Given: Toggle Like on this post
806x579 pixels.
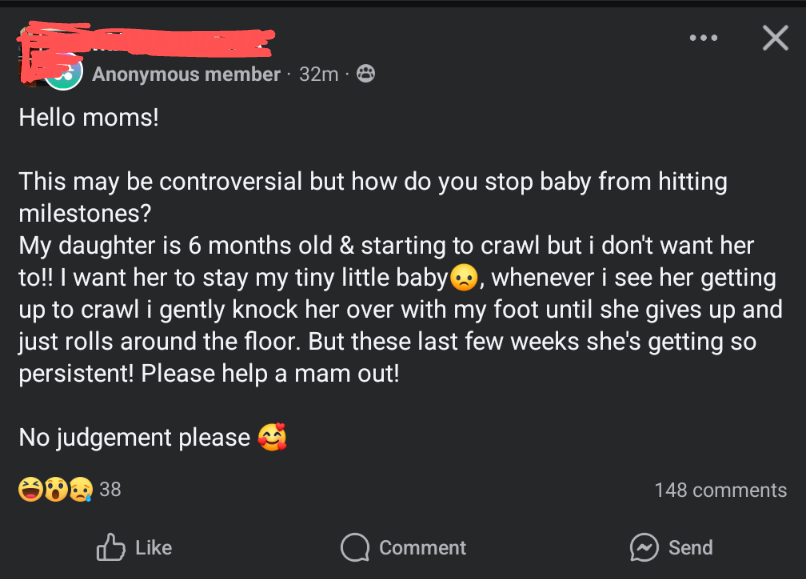Looking at the screenshot, I should point(135,547).
